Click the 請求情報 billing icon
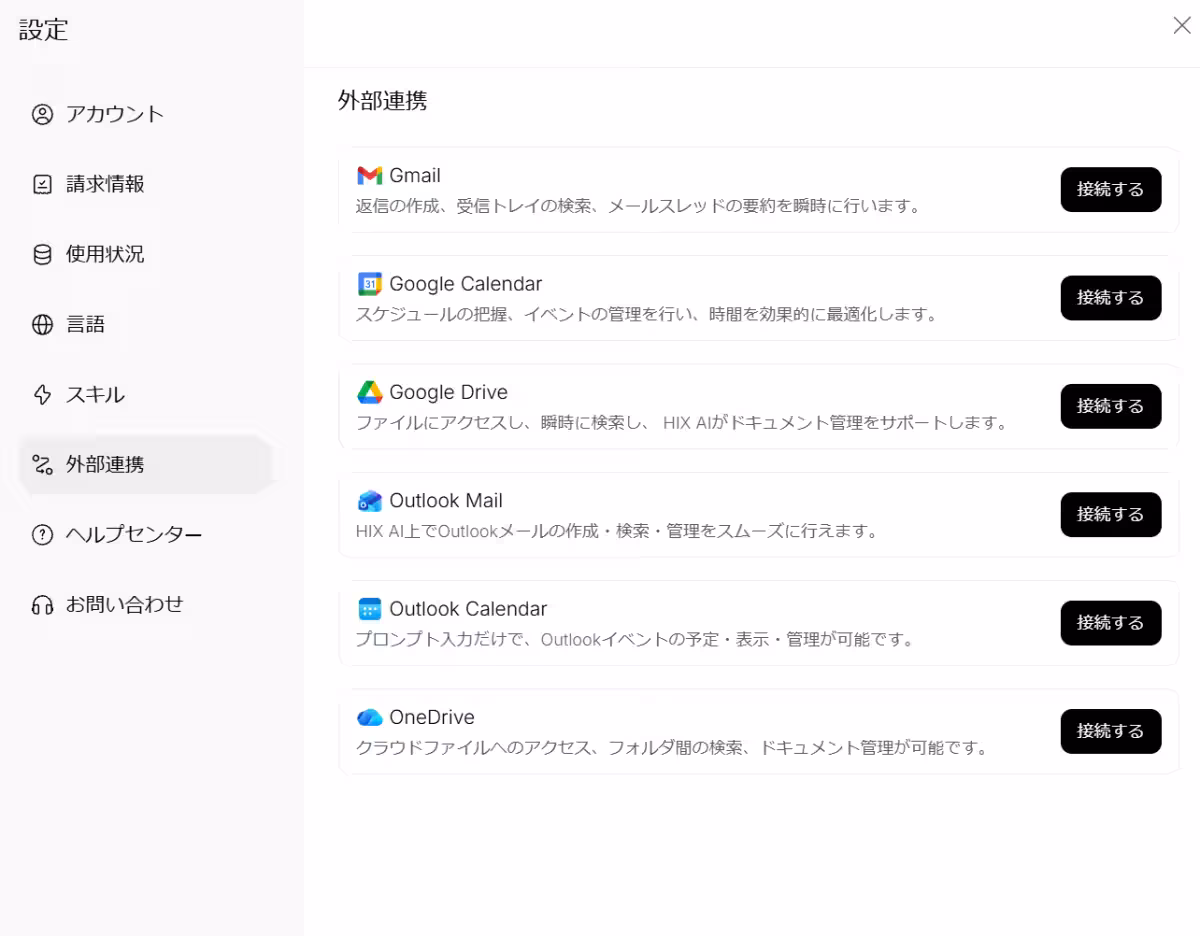 pyautogui.click(x=42, y=184)
